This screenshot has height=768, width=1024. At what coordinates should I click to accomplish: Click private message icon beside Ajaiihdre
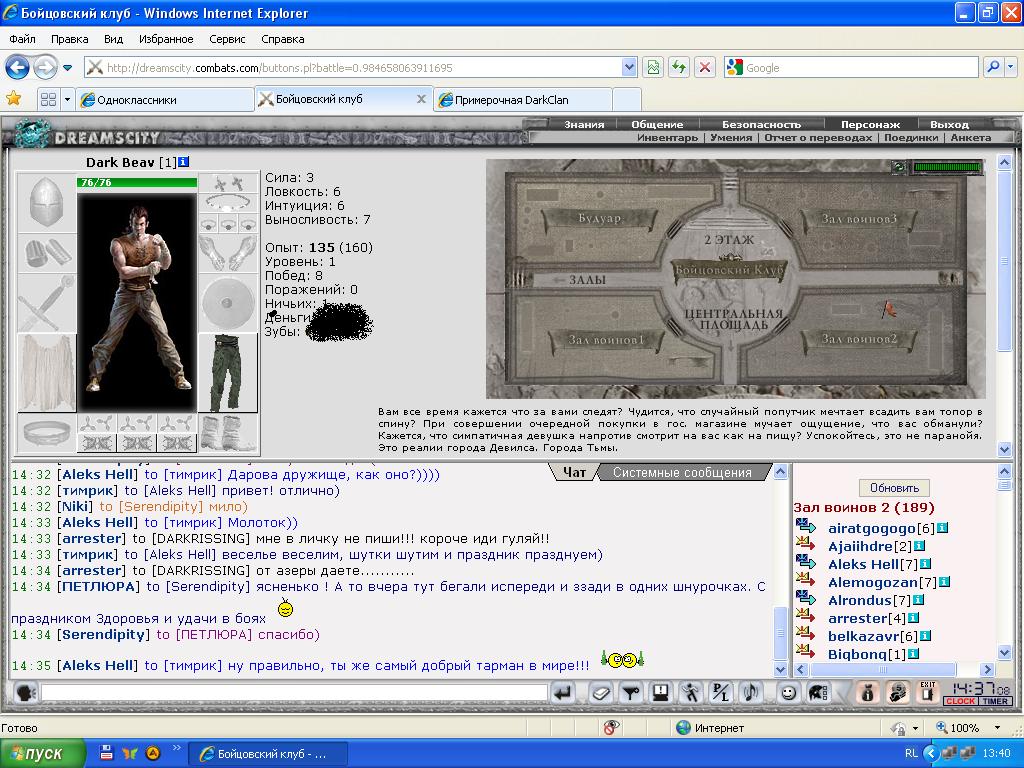(806, 544)
